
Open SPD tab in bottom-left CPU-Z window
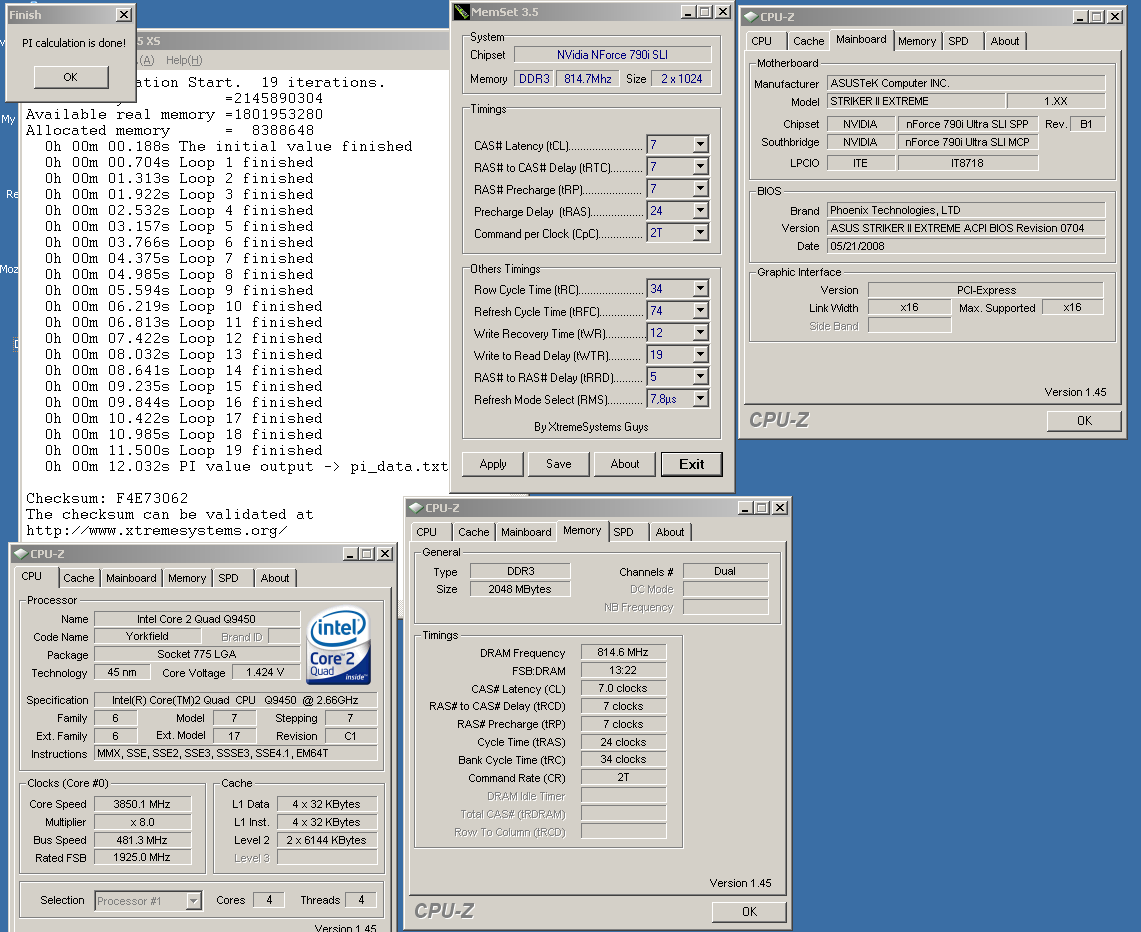coord(228,578)
